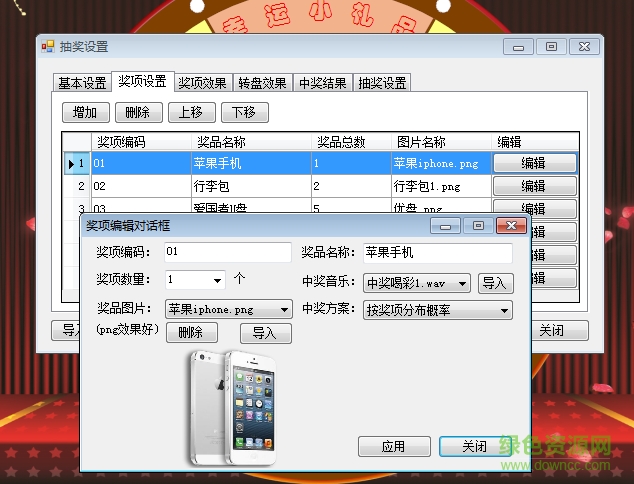Screen dimensions: 634x484
Task: Click the 奖品名称 input field in dialog
Action: 438,253
